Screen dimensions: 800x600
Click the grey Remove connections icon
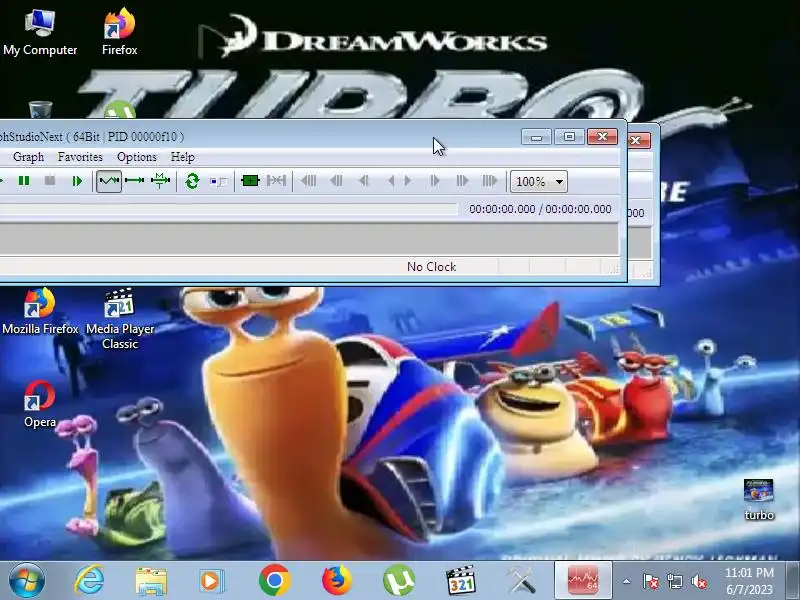point(277,181)
